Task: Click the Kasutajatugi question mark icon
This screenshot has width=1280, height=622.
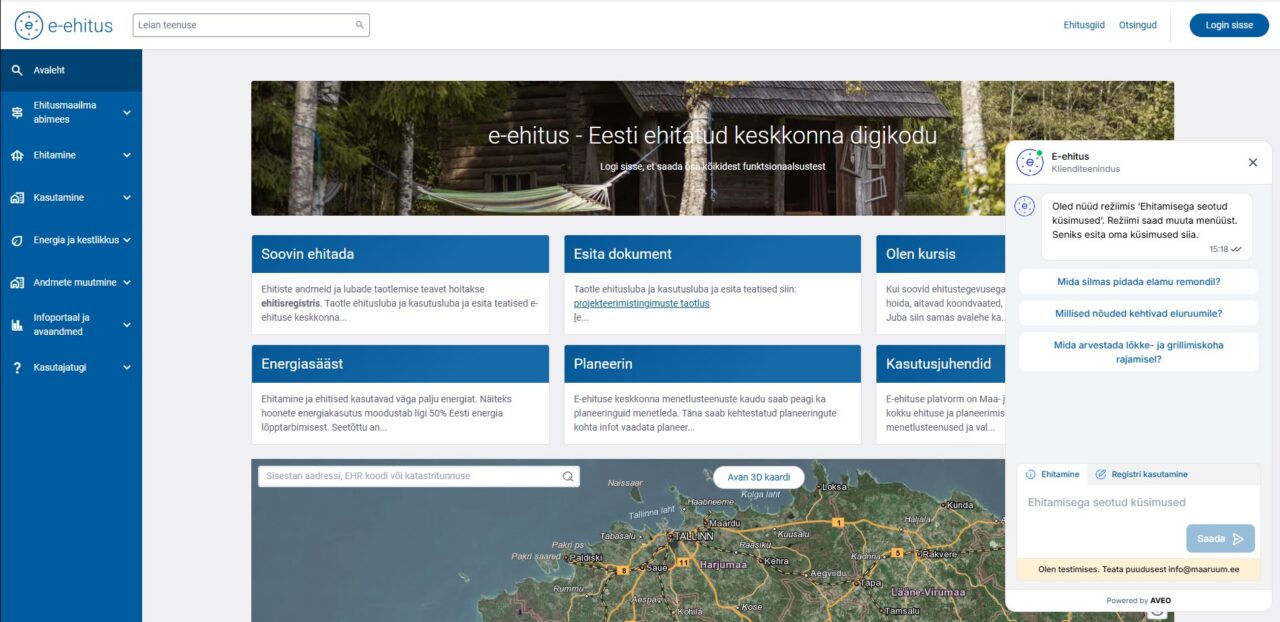Action: tap(16, 368)
